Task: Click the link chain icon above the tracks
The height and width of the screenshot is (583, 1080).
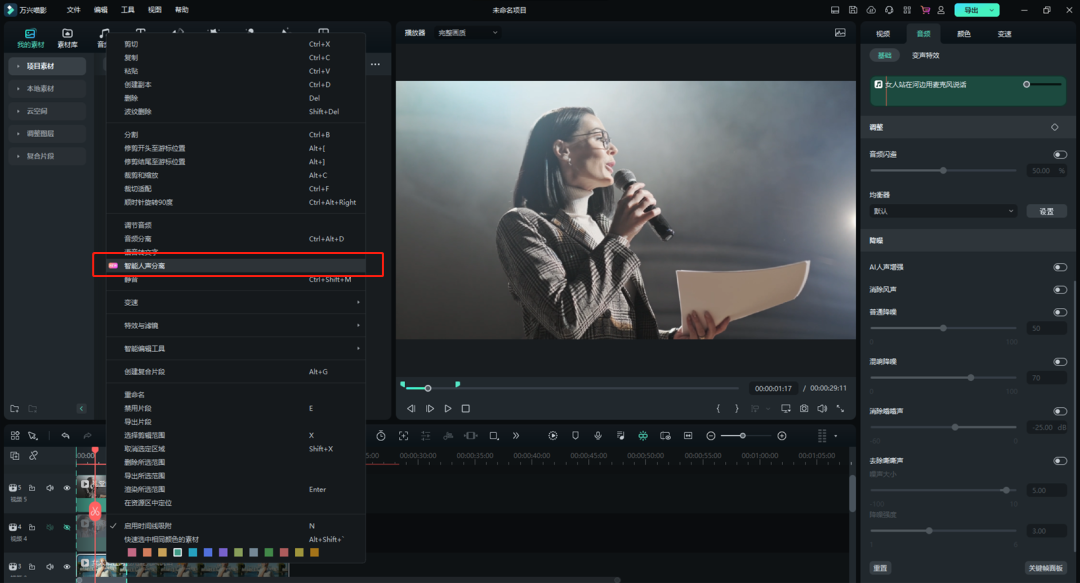Action: coord(33,456)
